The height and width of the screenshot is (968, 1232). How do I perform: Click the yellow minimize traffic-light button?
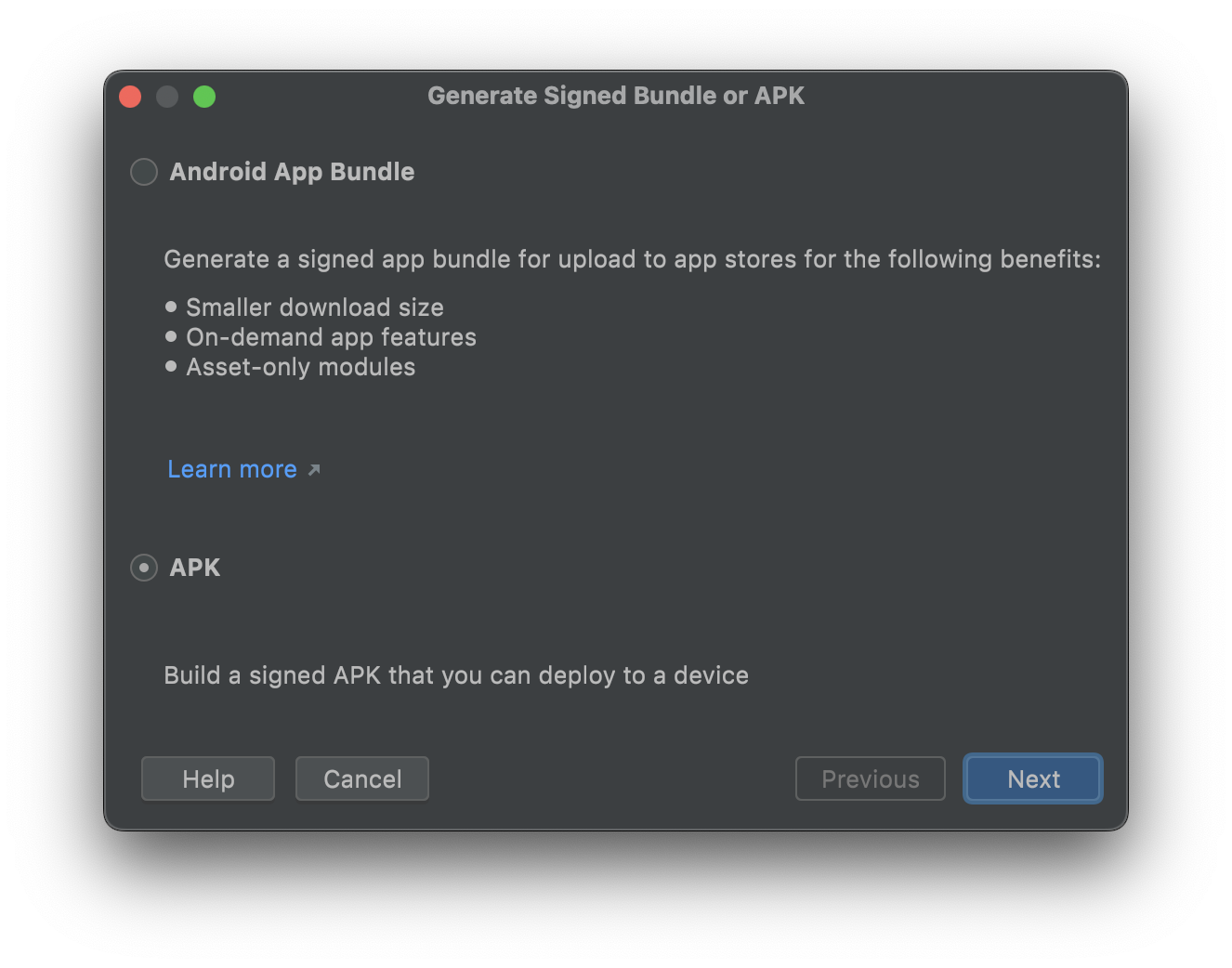[167, 96]
